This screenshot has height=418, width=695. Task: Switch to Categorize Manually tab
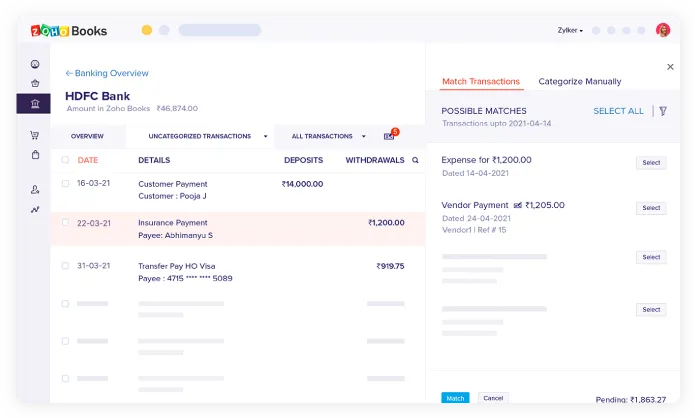point(580,82)
